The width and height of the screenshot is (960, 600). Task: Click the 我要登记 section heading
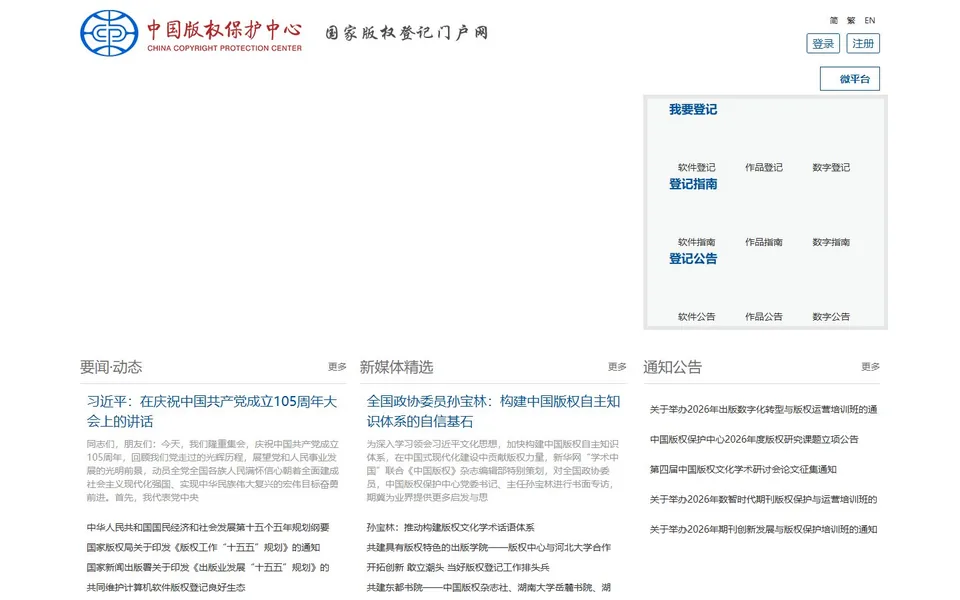(693, 110)
